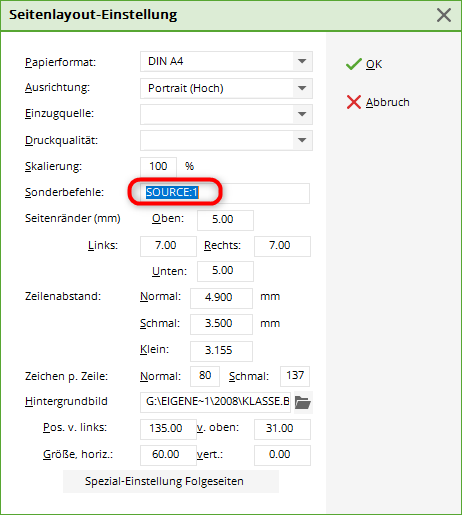Open the Ausrichtung dropdown arrow
This screenshot has height=515, width=462.
point(302,88)
